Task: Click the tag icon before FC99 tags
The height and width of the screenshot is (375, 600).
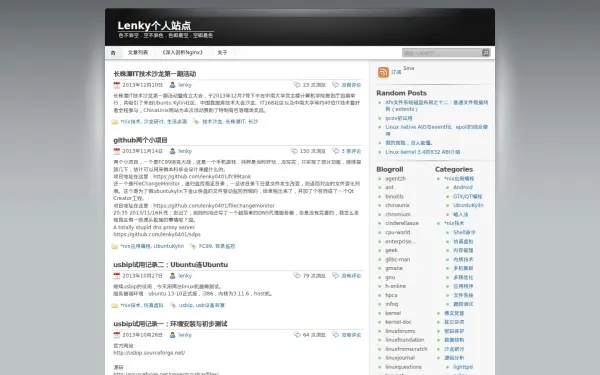Action: 193,246
